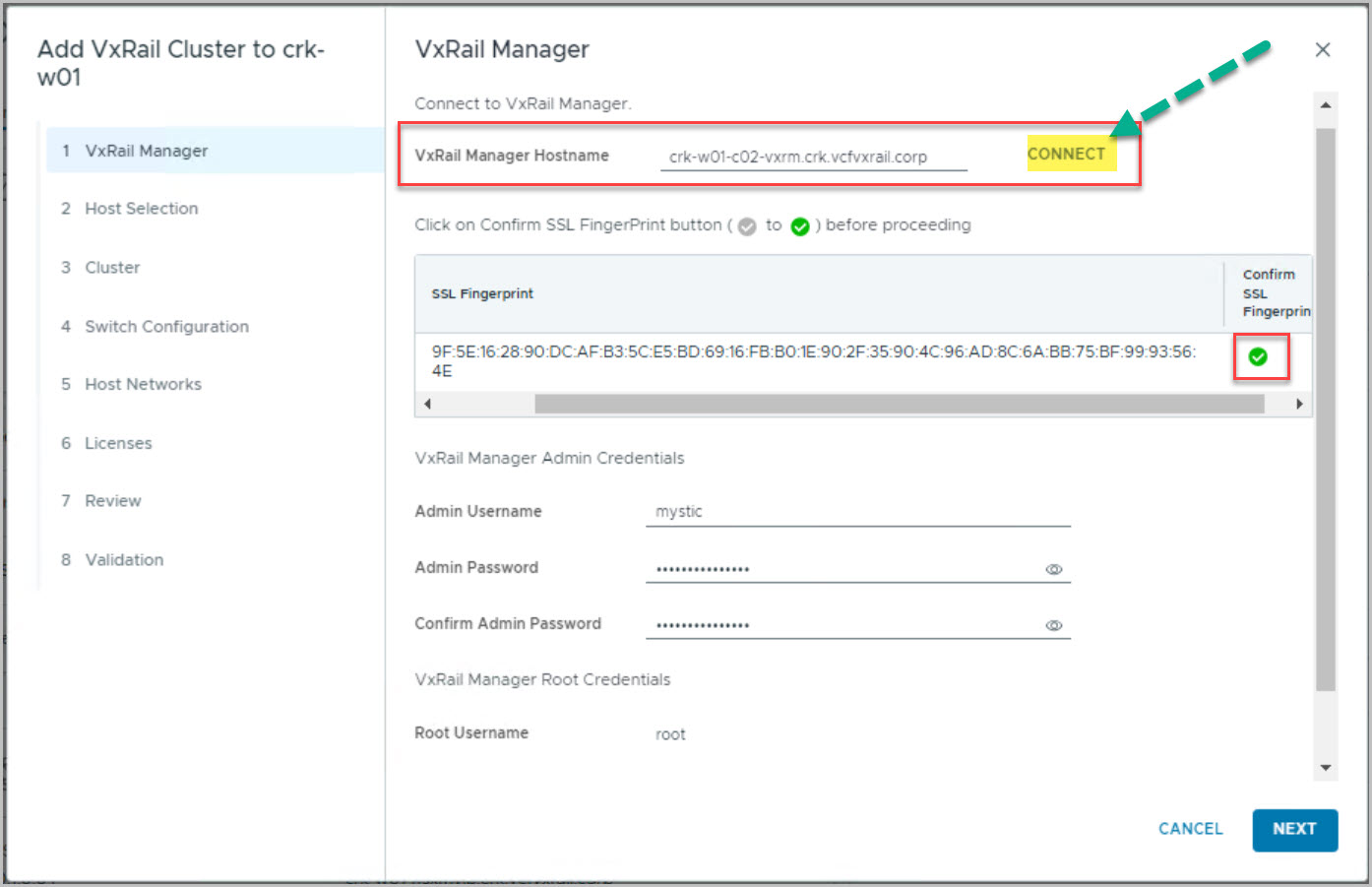Show Confirm Admin Password with eye icon

pos(1053,625)
